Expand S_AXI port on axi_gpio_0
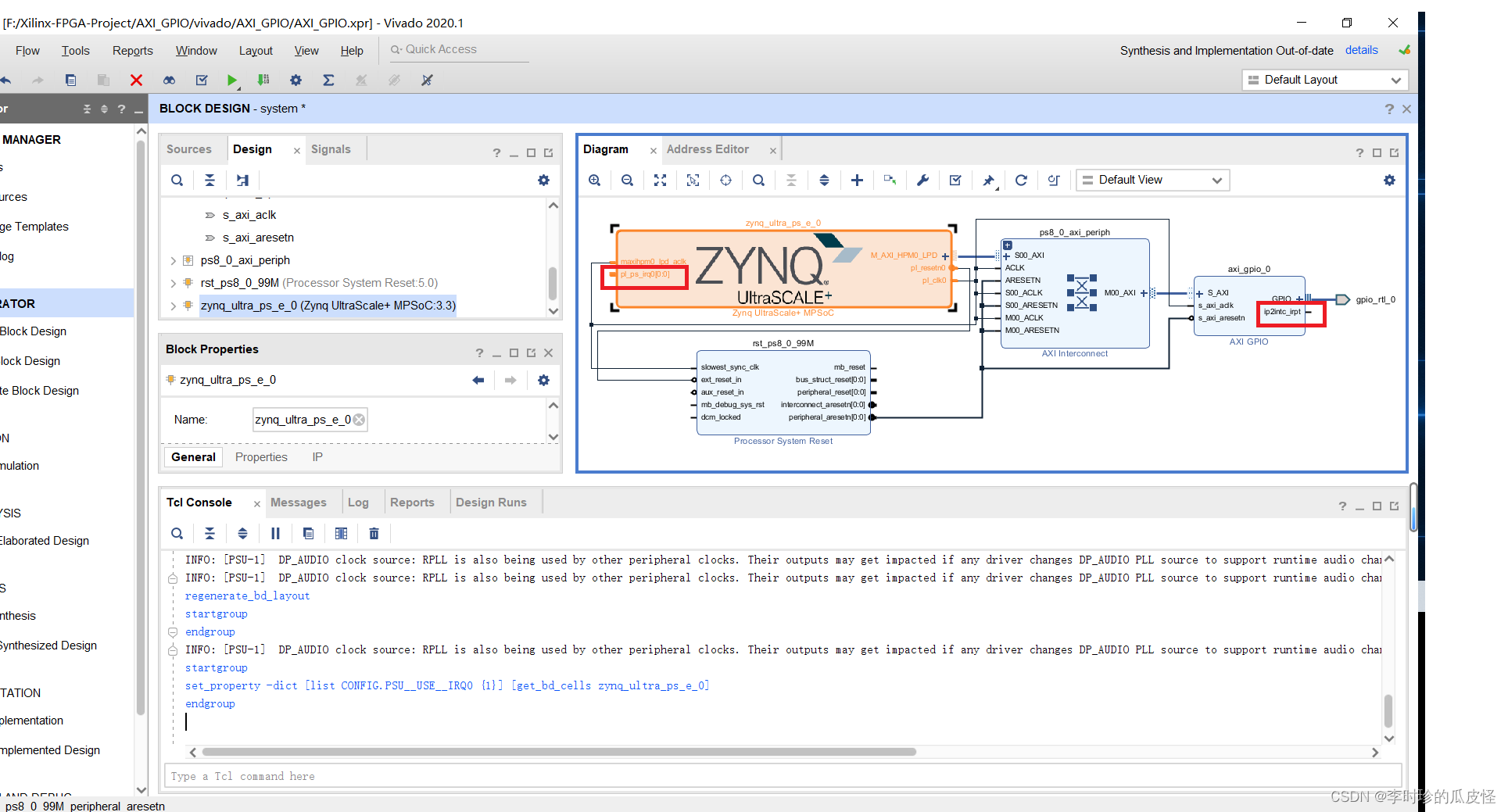Screen dimensions: 1508x812 click(x=1200, y=294)
